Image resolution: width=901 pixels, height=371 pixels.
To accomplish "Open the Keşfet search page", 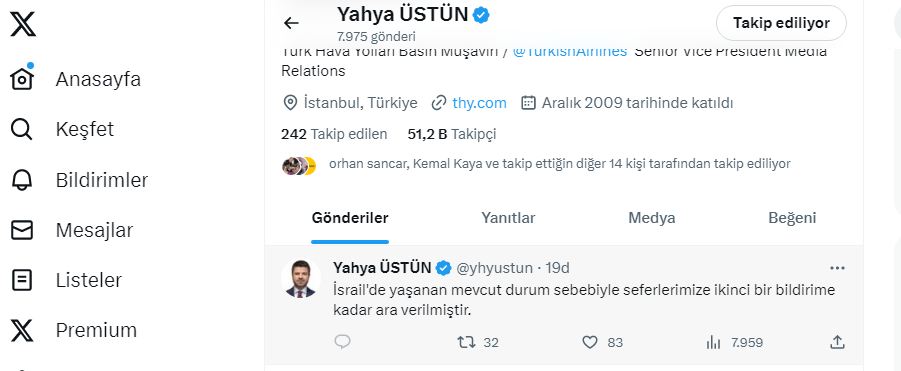I will [x=62, y=129].
